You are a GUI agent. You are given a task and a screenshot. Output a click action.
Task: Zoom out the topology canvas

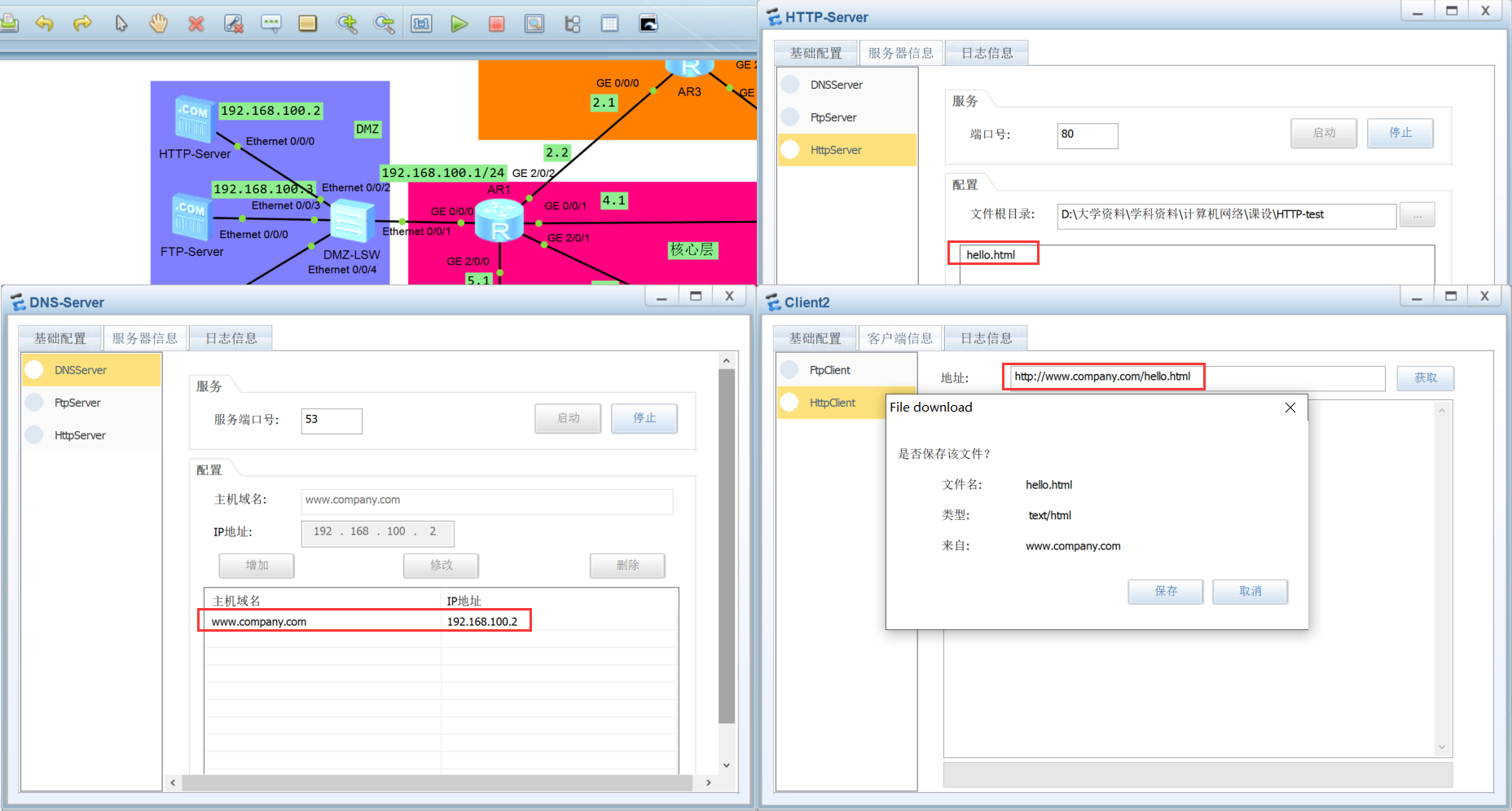(384, 24)
